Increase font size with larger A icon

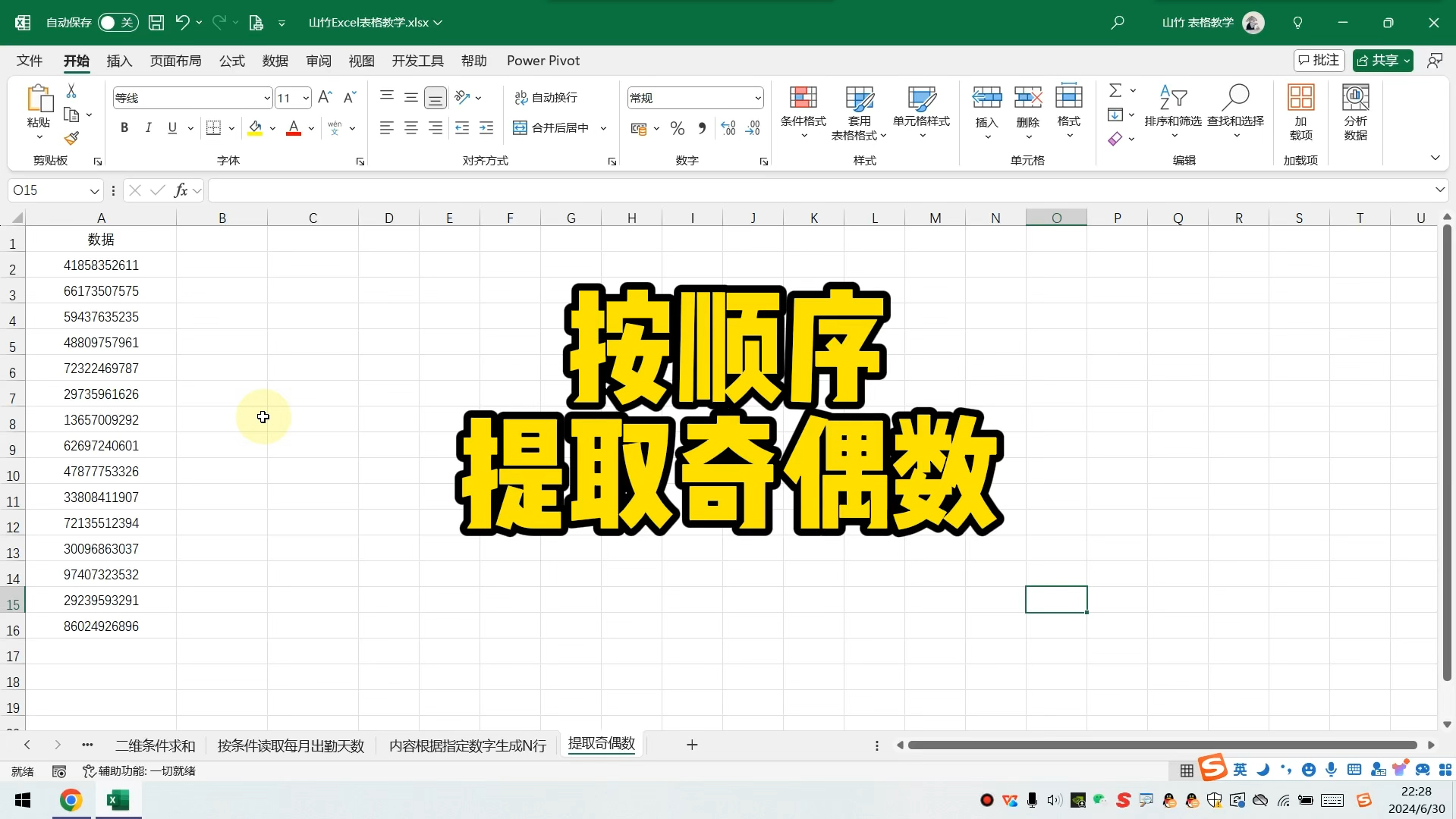click(325, 97)
